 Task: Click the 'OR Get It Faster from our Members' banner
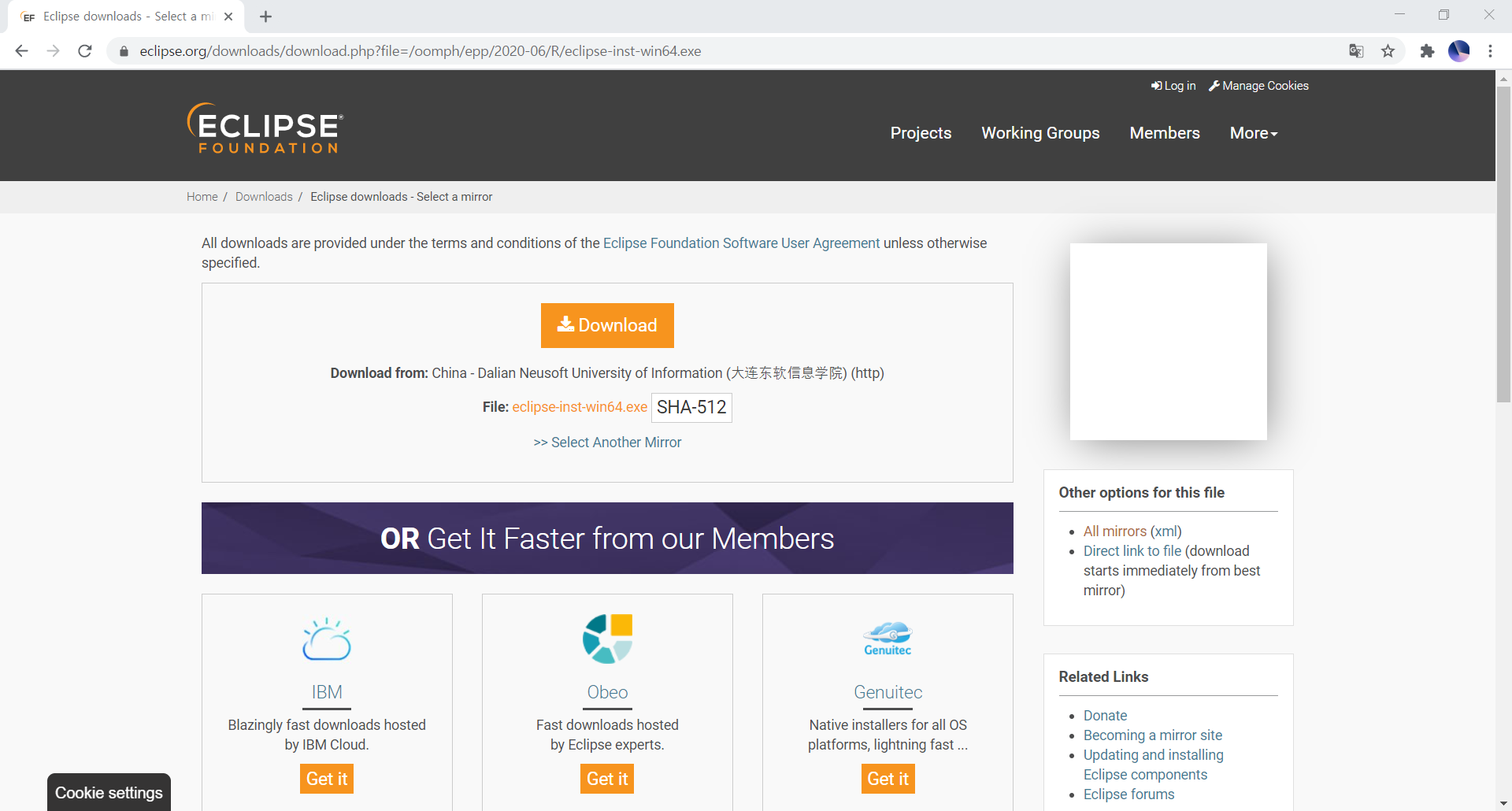pos(607,539)
